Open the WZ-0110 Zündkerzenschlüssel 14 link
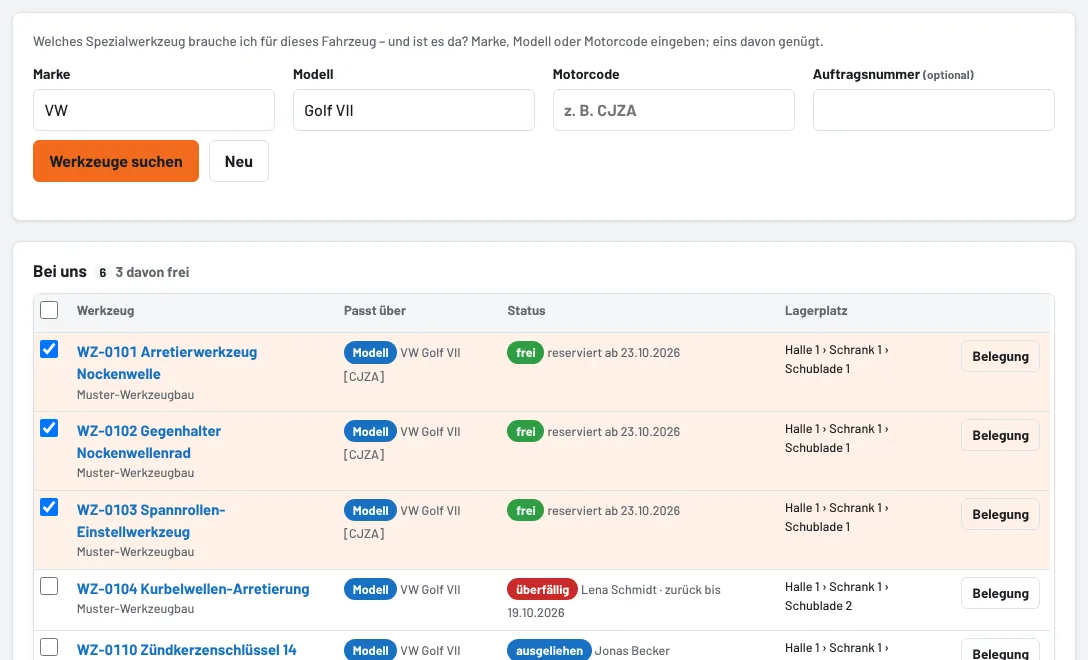Image resolution: width=1088 pixels, height=660 pixels. [187, 650]
